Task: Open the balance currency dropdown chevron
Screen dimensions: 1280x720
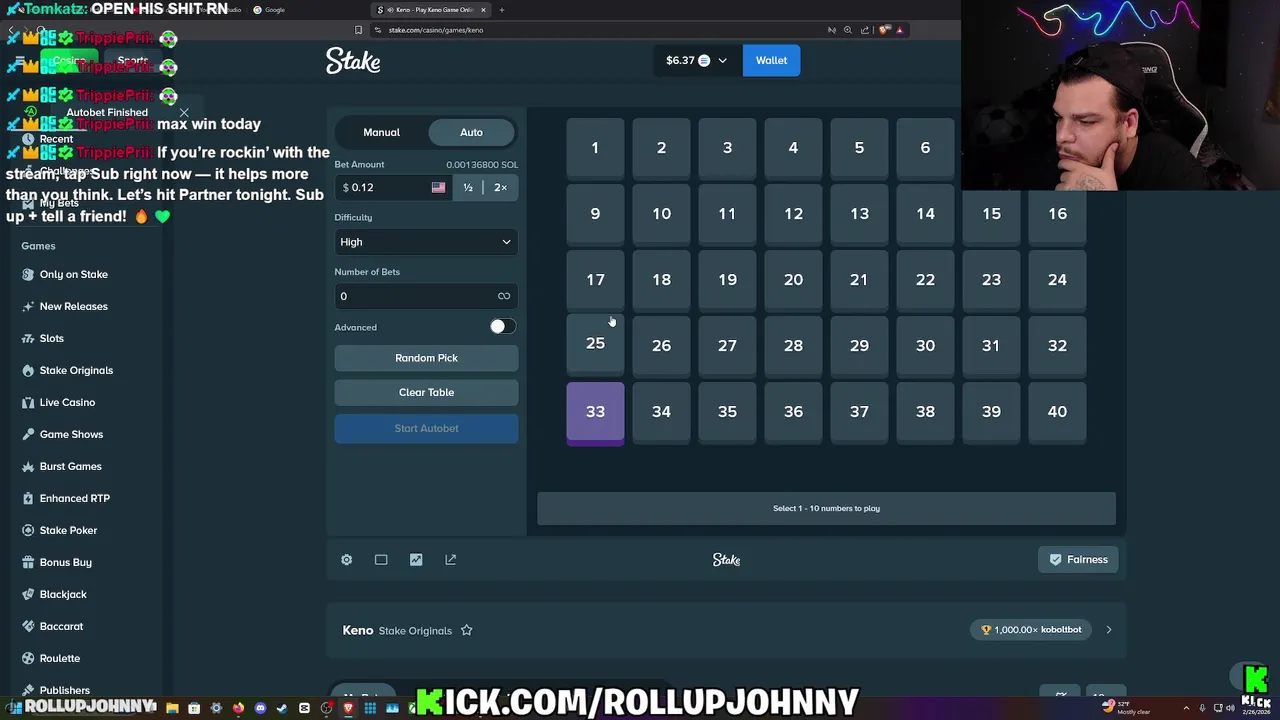Action: pyautogui.click(x=722, y=61)
